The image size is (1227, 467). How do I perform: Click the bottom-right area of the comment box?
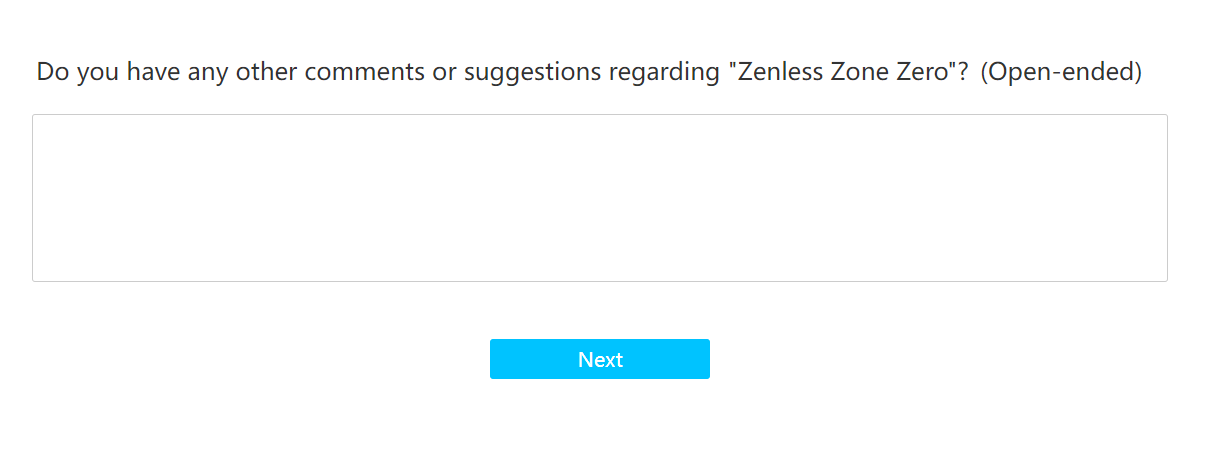[1158, 273]
